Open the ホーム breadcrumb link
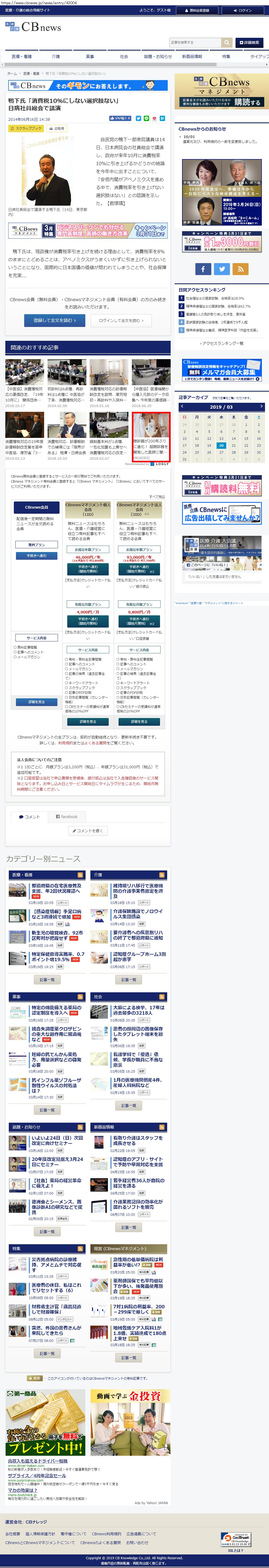The height and width of the screenshot is (1568, 269). (x=12, y=74)
